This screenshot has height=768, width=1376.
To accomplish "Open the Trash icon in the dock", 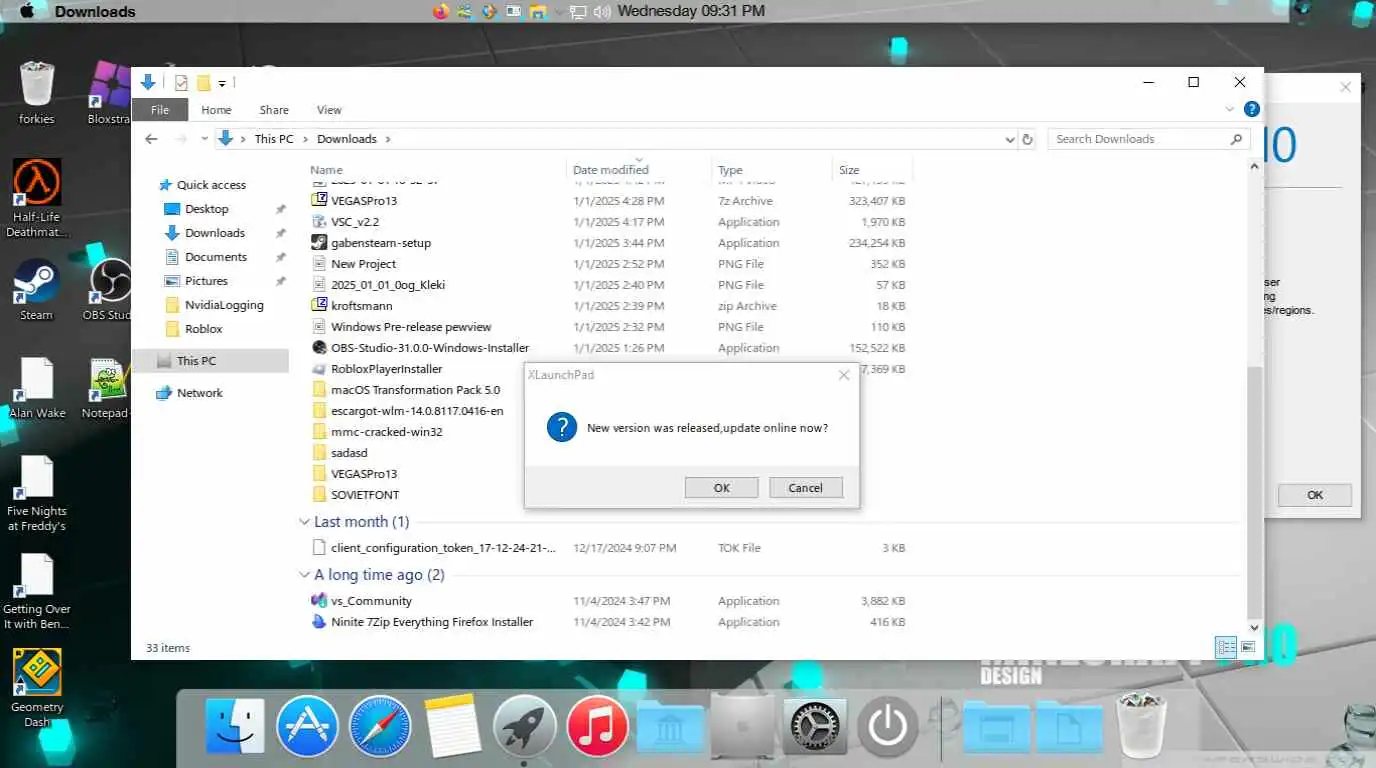I will (x=1141, y=726).
